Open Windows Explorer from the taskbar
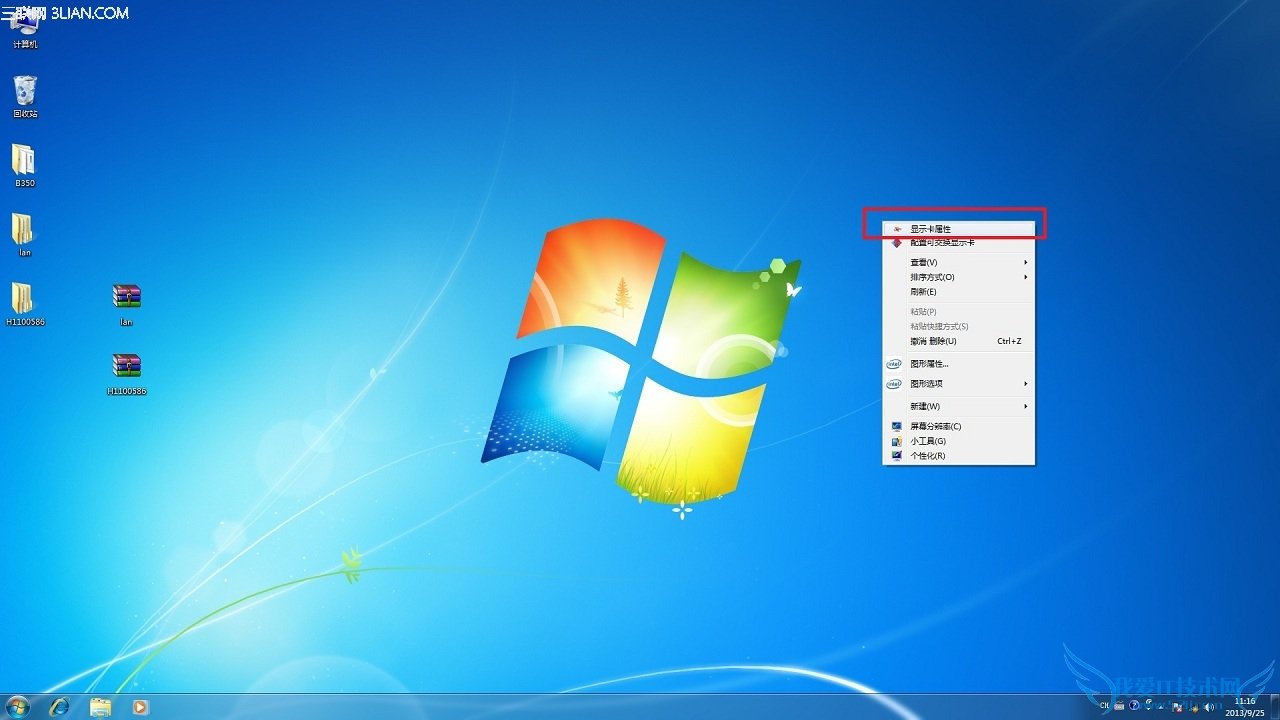The image size is (1280, 720). 100,707
